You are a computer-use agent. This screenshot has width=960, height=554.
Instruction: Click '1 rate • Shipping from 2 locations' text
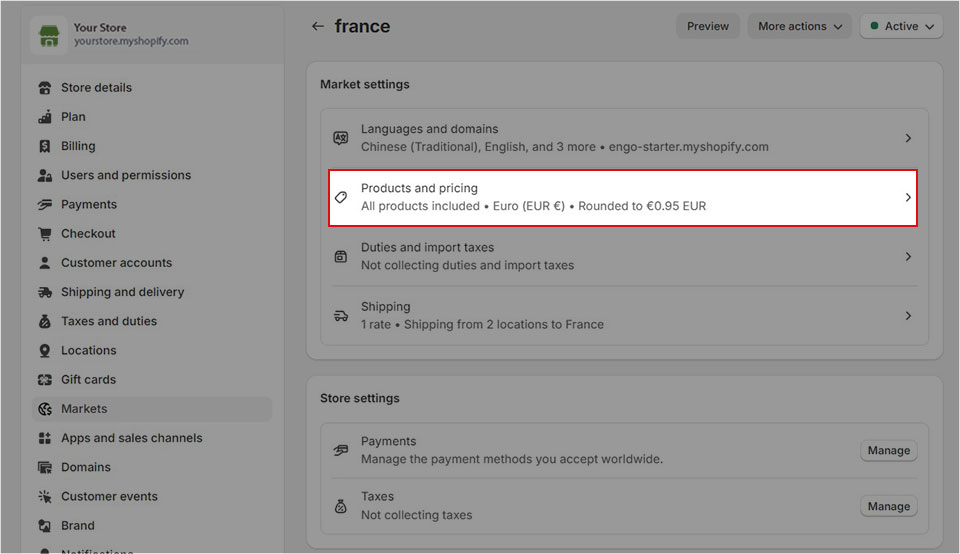(482, 324)
